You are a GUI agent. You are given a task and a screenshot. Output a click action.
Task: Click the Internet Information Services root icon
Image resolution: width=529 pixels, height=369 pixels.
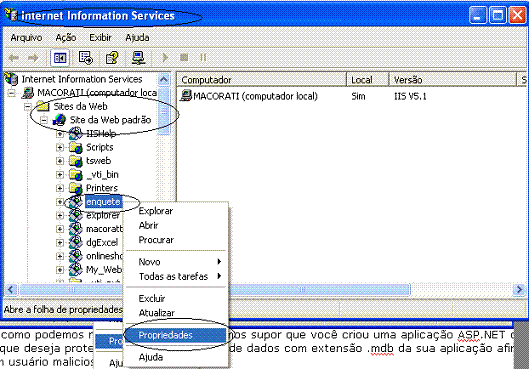(x=11, y=79)
